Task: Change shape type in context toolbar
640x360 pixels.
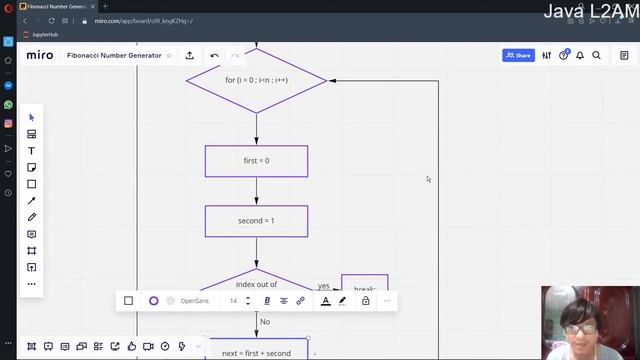Action: pos(129,301)
